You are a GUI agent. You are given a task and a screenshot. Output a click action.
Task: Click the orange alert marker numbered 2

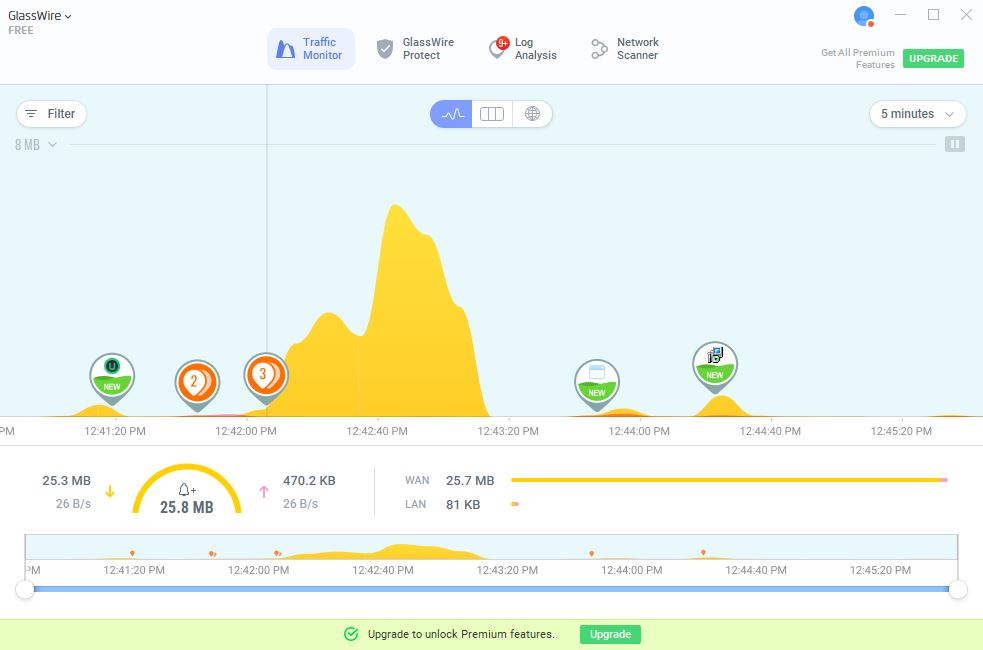tap(197, 385)
